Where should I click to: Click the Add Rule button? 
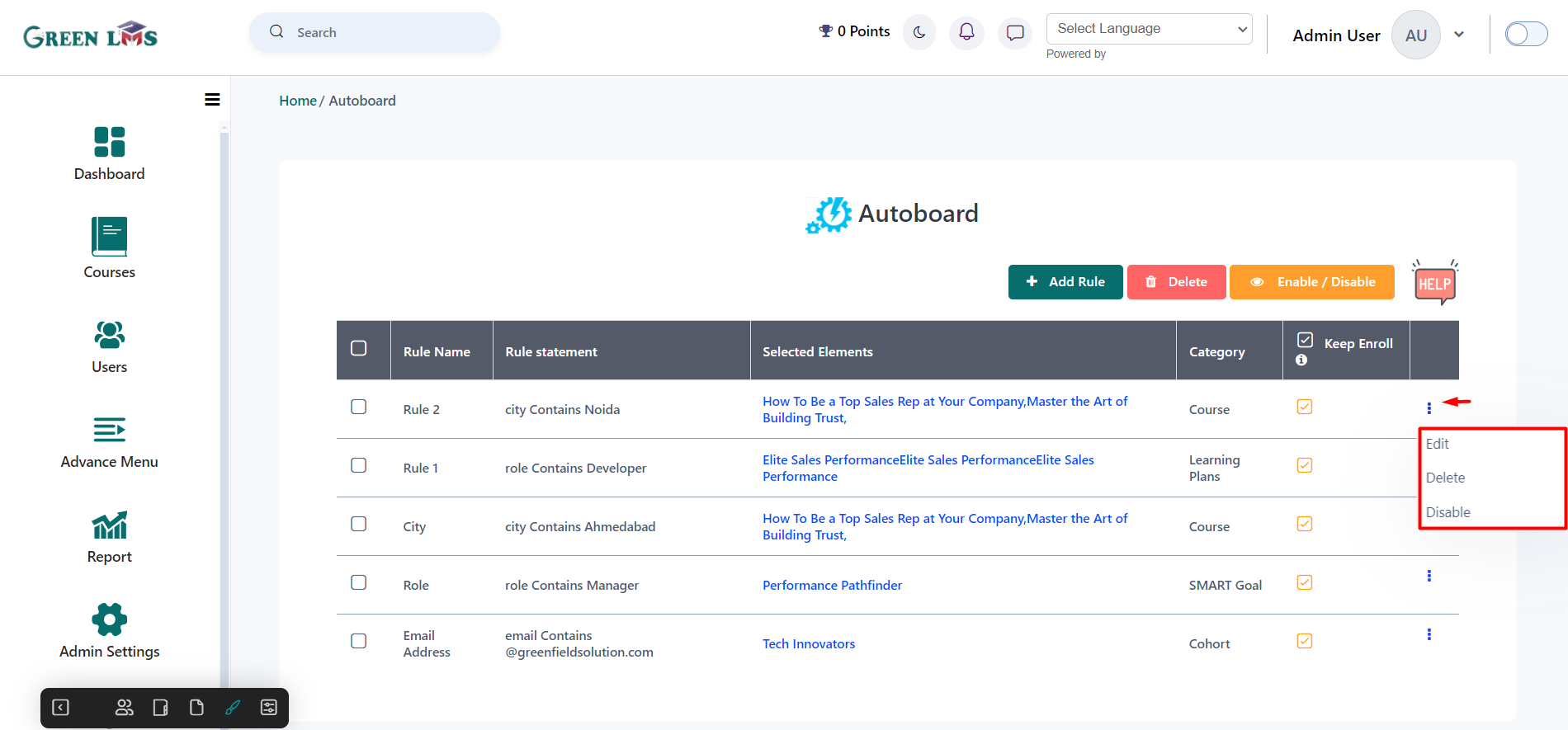pos(1065,282)
